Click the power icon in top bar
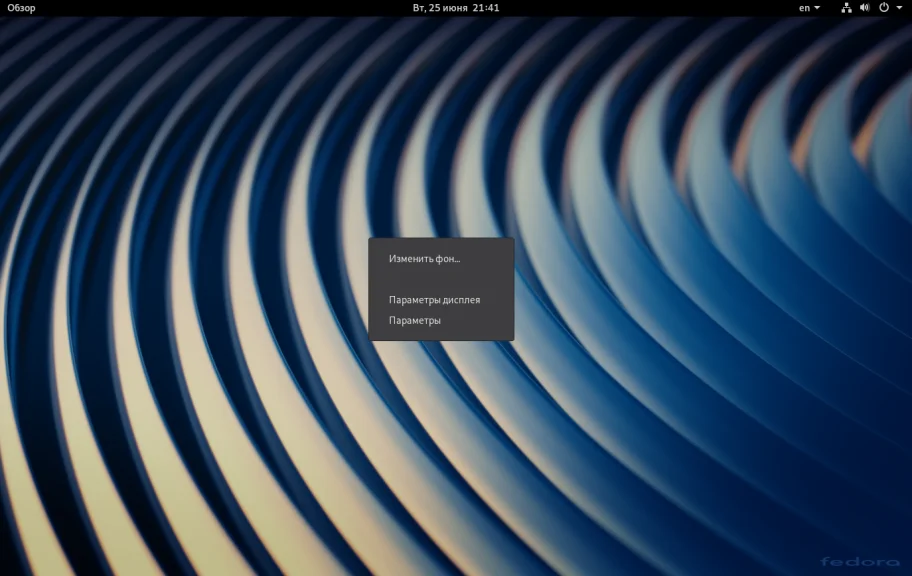The height and width of the screenshot is (576, 912). click(x=883, y=8)
